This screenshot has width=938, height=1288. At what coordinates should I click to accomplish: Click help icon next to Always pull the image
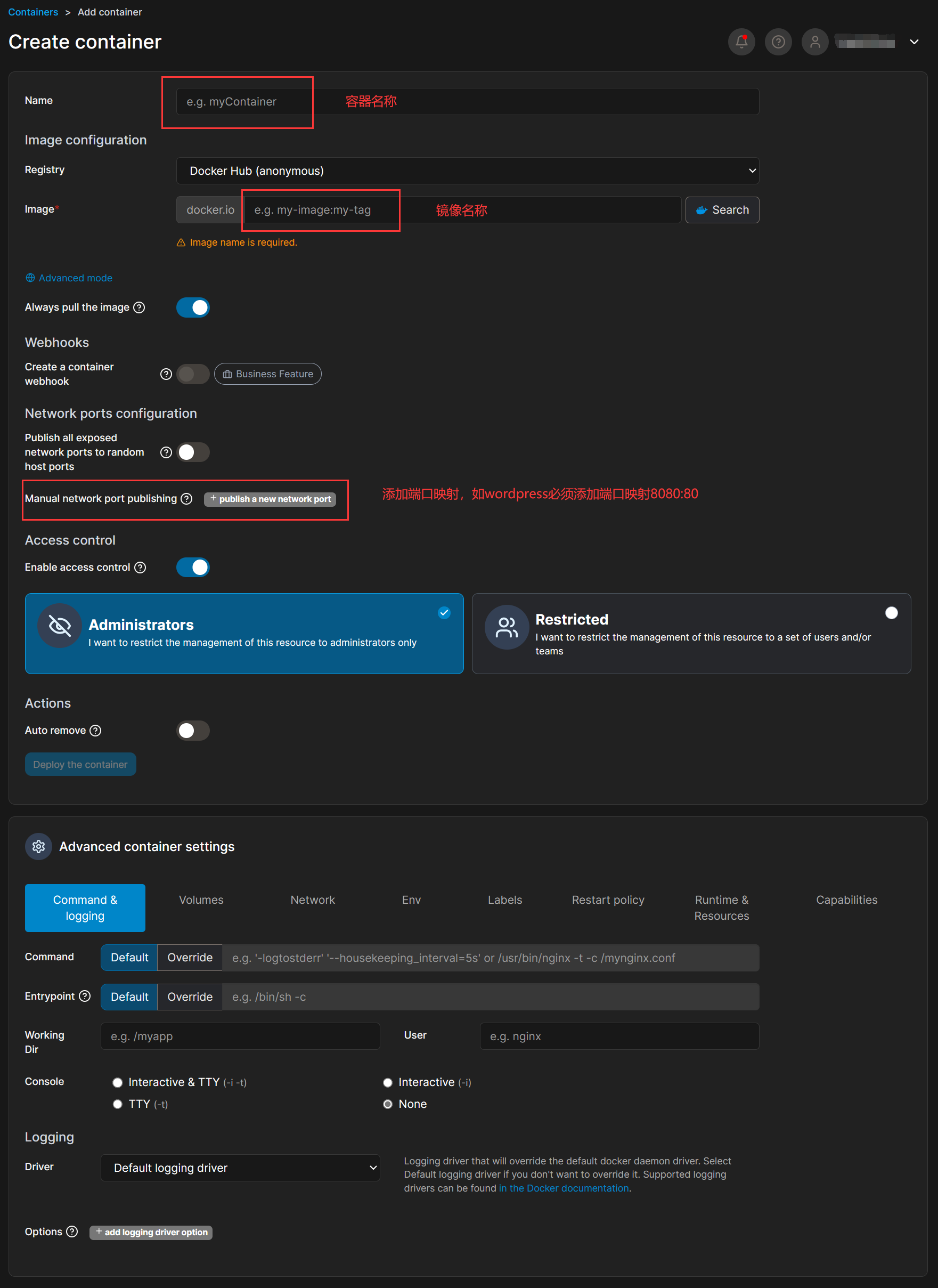(139, 307)
